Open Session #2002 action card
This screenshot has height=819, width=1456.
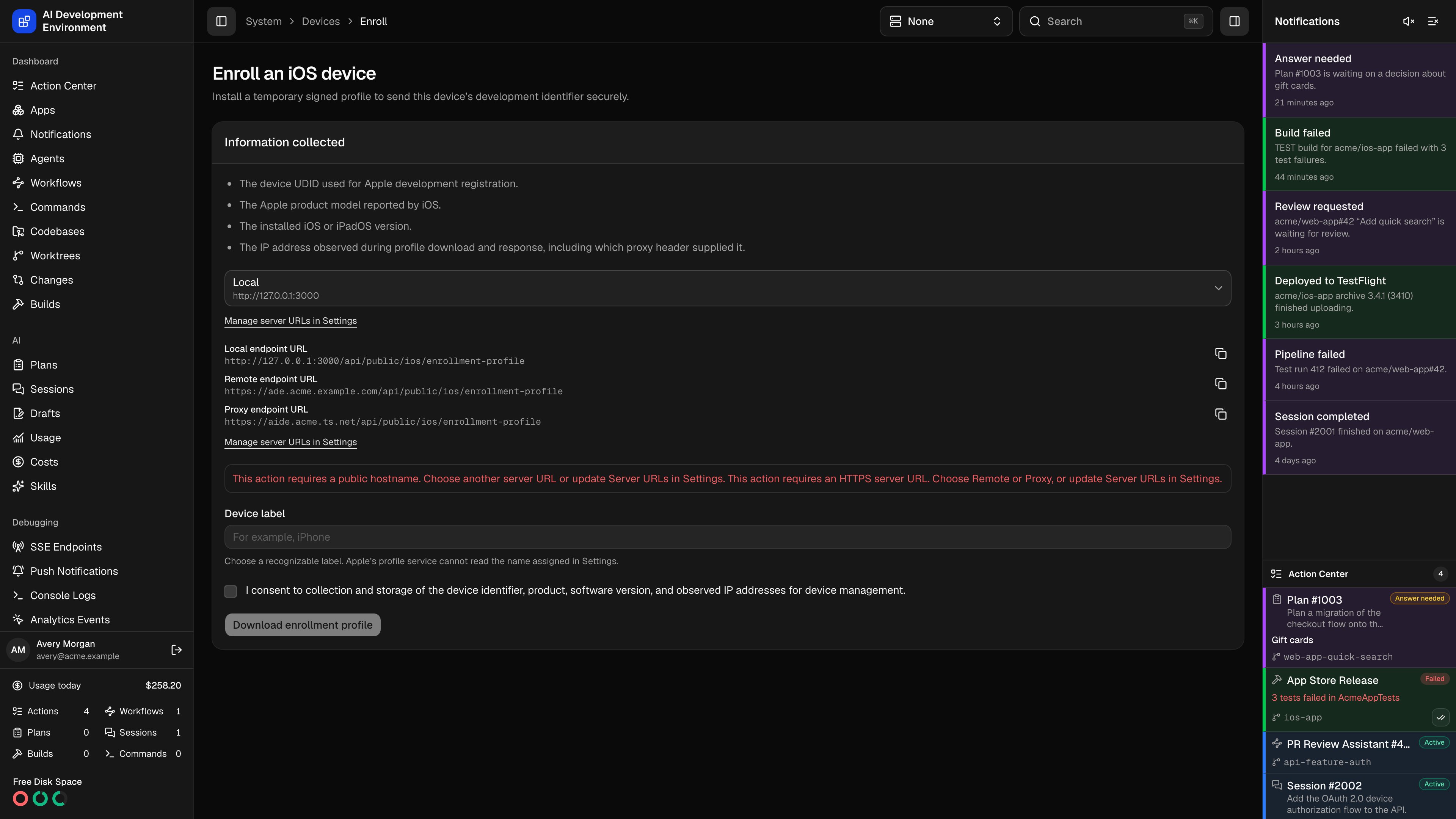click(1359, 796)
